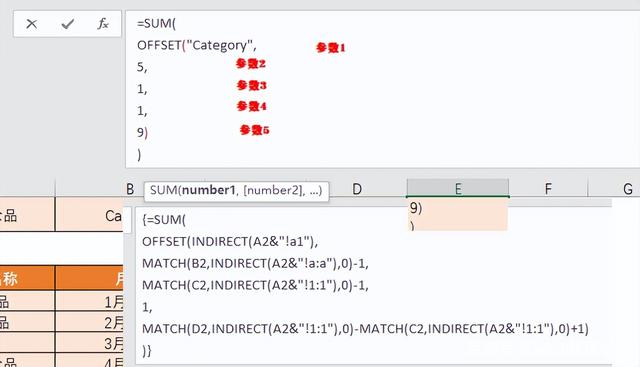640x367 pixels.
Task: Click the MATCH(B2,INDIRECT line of formula
Action: click(255, 264)
